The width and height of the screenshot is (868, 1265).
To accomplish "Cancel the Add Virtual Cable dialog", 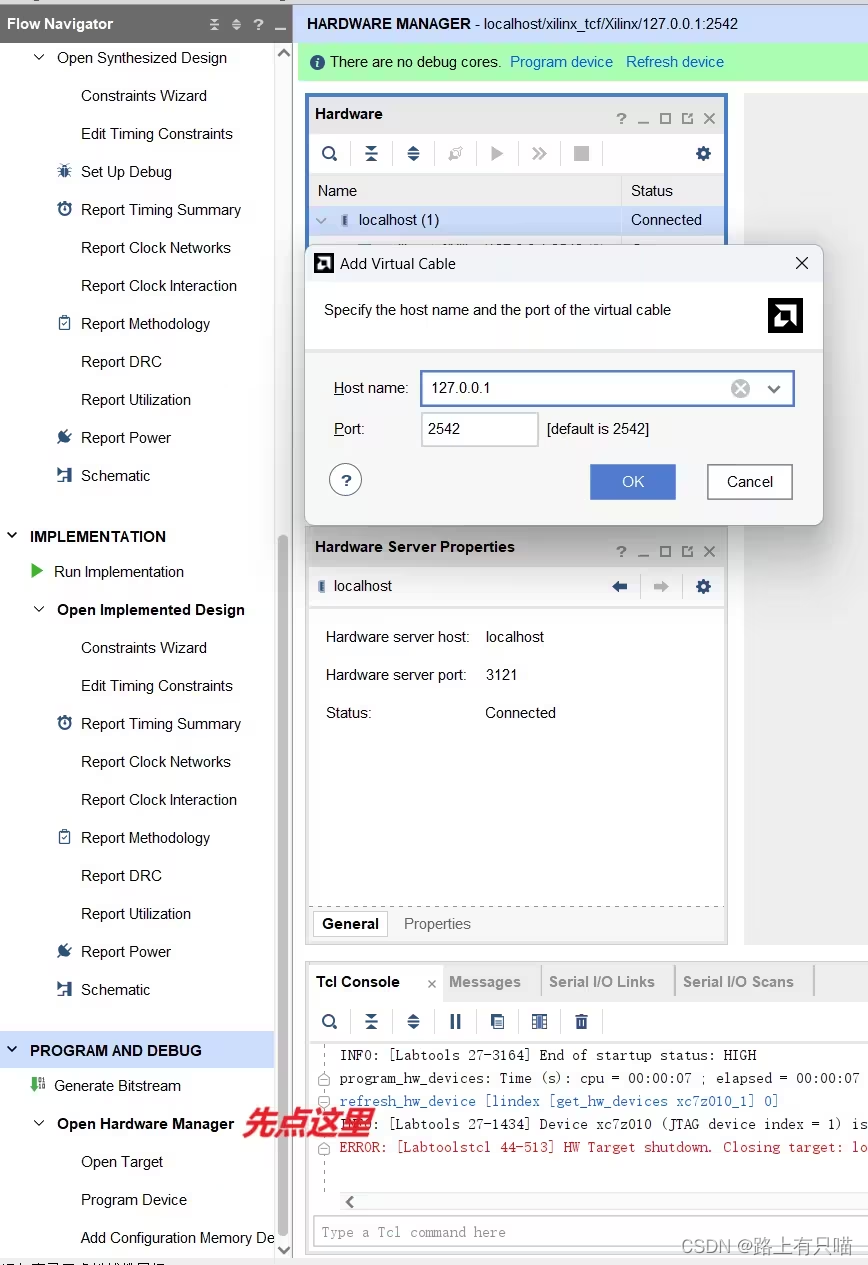I will tap(750, 482).
